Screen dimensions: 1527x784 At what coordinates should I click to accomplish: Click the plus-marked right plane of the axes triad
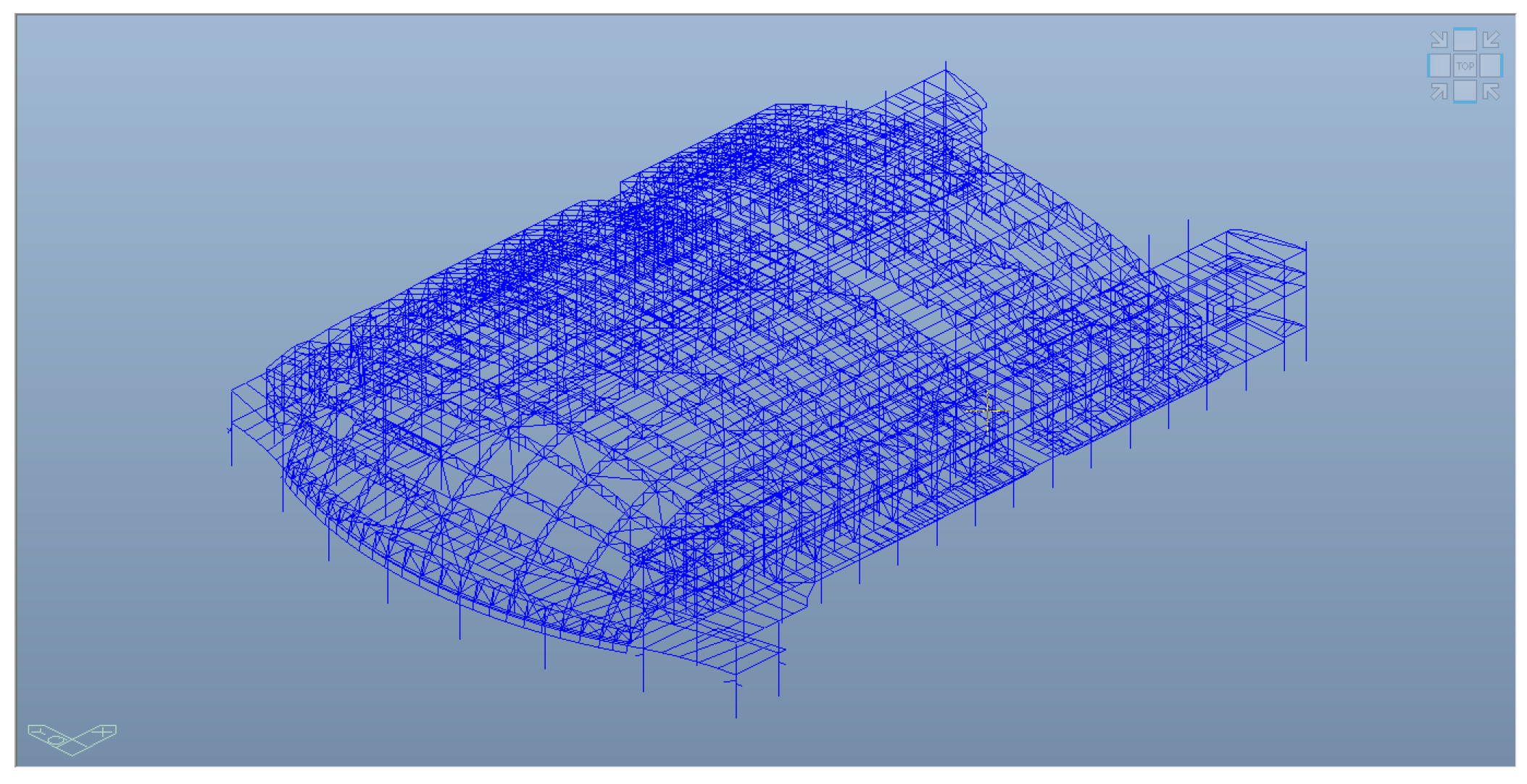[101, 733]
